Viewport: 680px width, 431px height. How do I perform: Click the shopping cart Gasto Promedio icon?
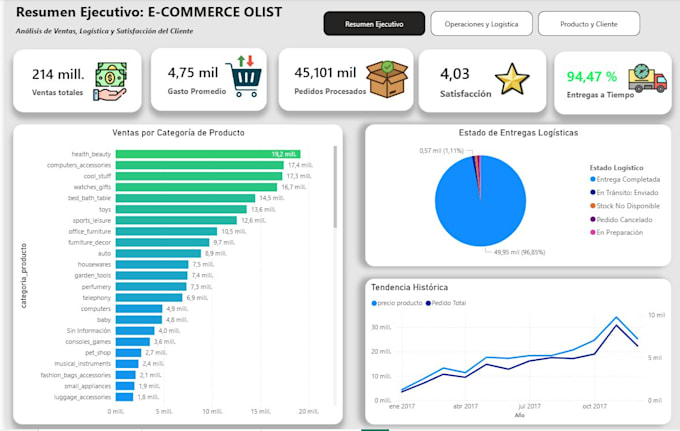coord(244,76)
